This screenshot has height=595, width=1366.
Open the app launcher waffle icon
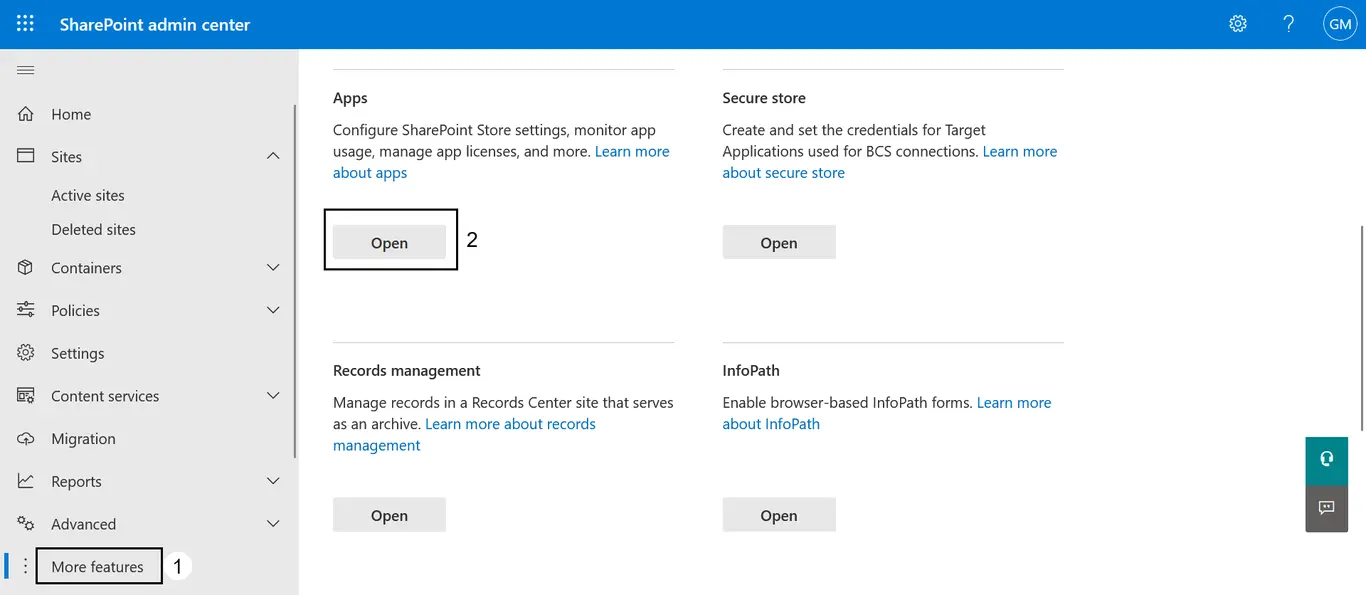25,24
